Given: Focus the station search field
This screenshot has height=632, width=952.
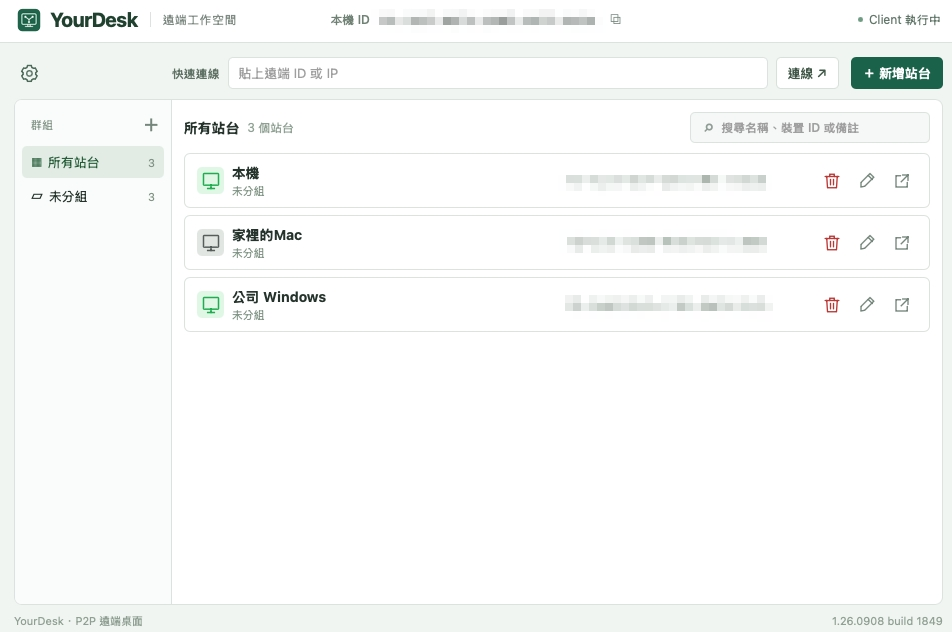Looking at the screenshot, I should tap(809, 127).
